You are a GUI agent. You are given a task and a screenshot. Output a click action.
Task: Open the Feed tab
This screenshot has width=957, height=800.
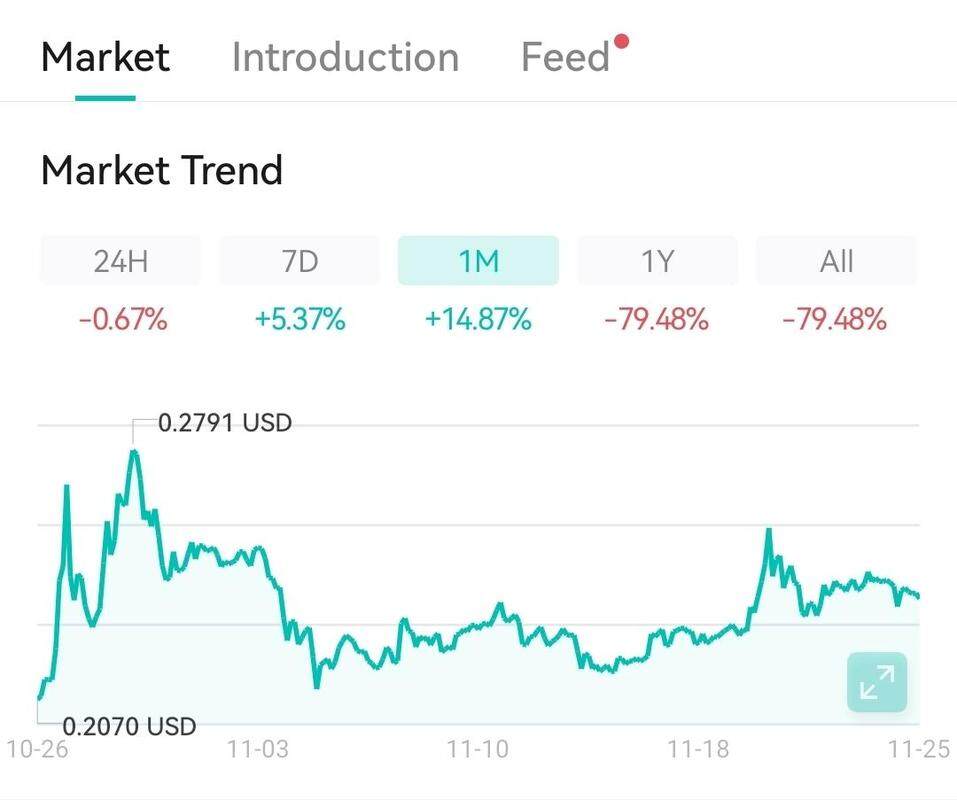pyautogui.click(x=565, y=57)
